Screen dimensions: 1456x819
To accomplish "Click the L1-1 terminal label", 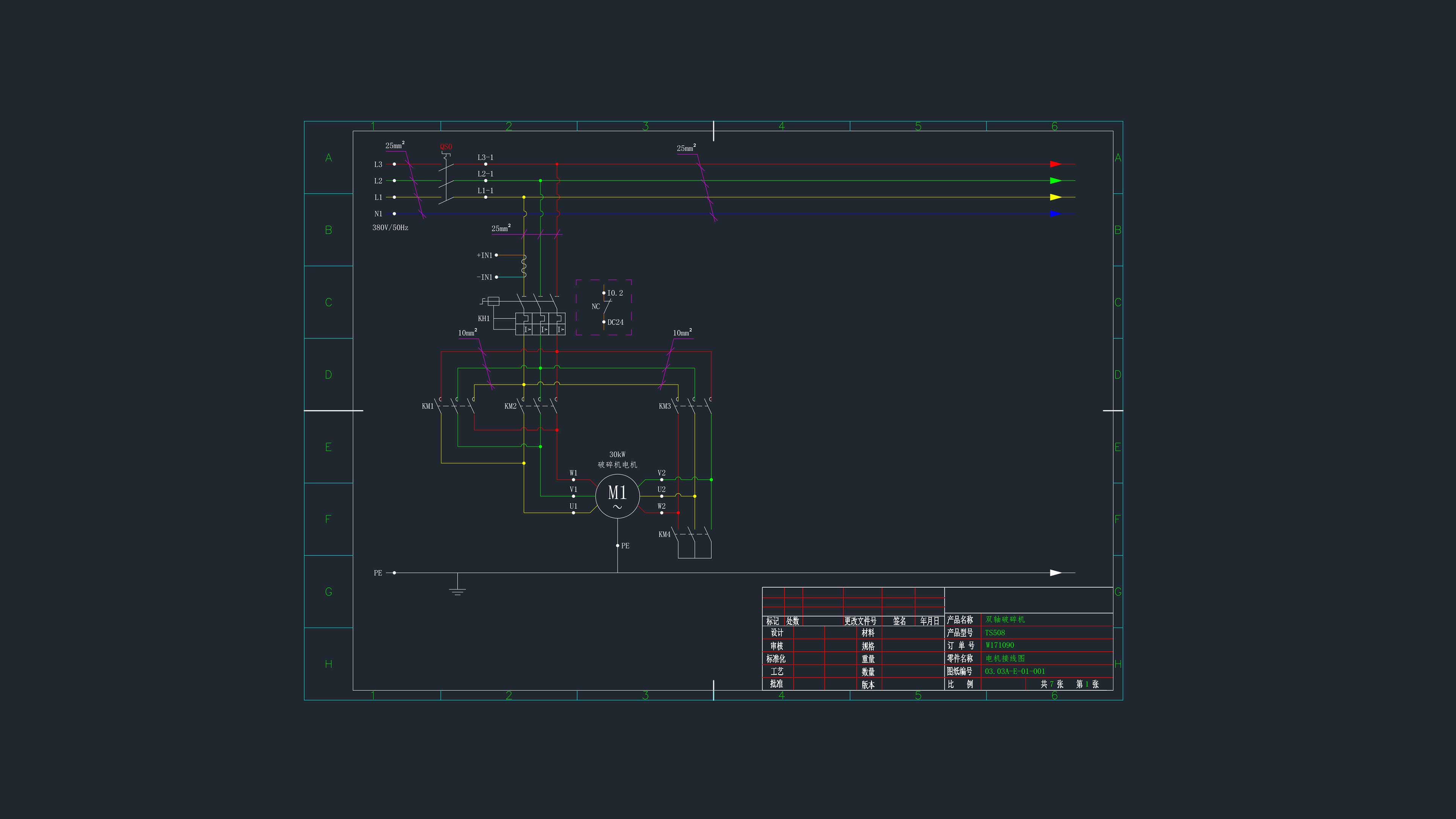I will (485, 190).
